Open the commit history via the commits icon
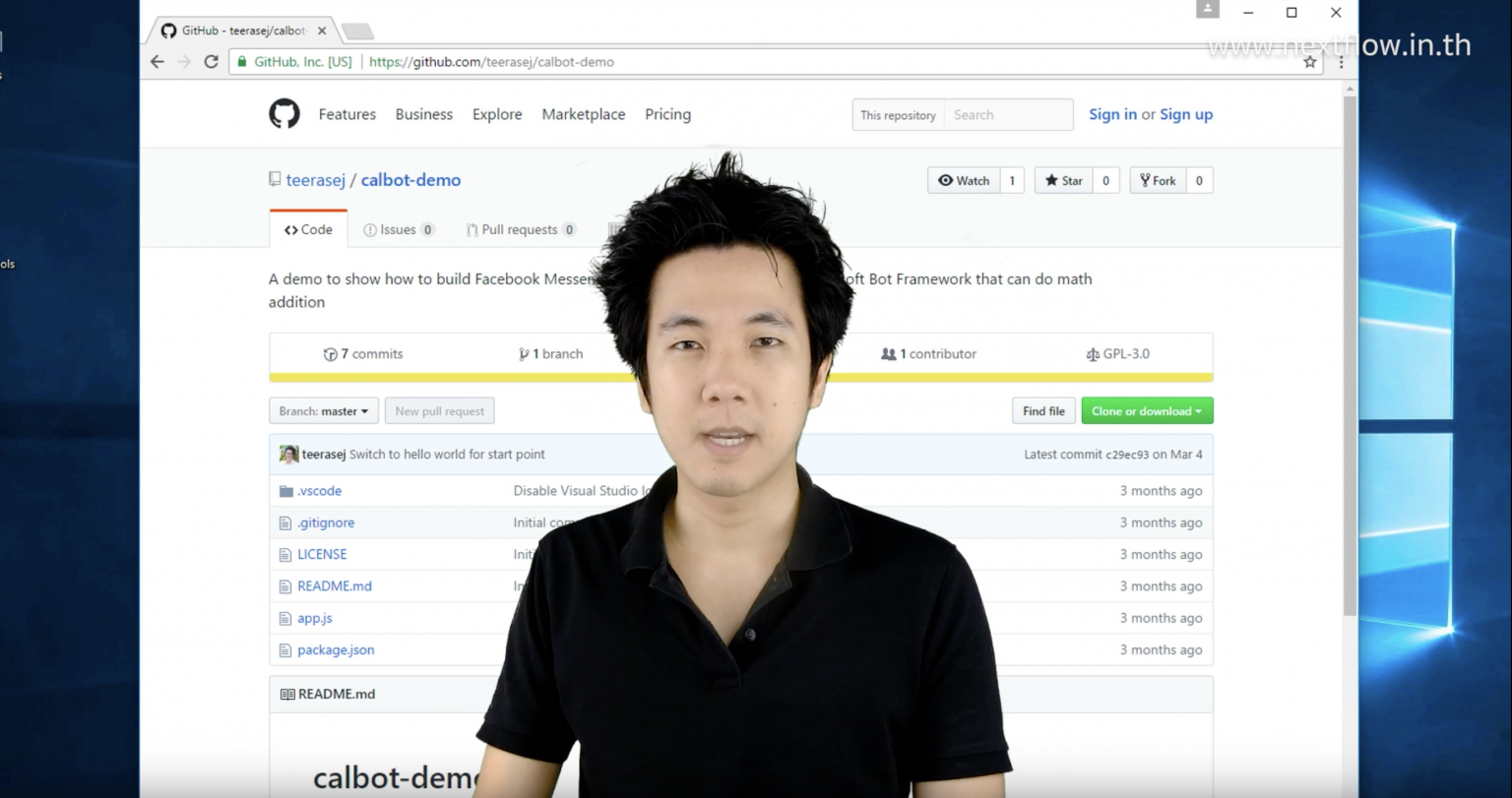1512x798 pixels. (329, 353)
